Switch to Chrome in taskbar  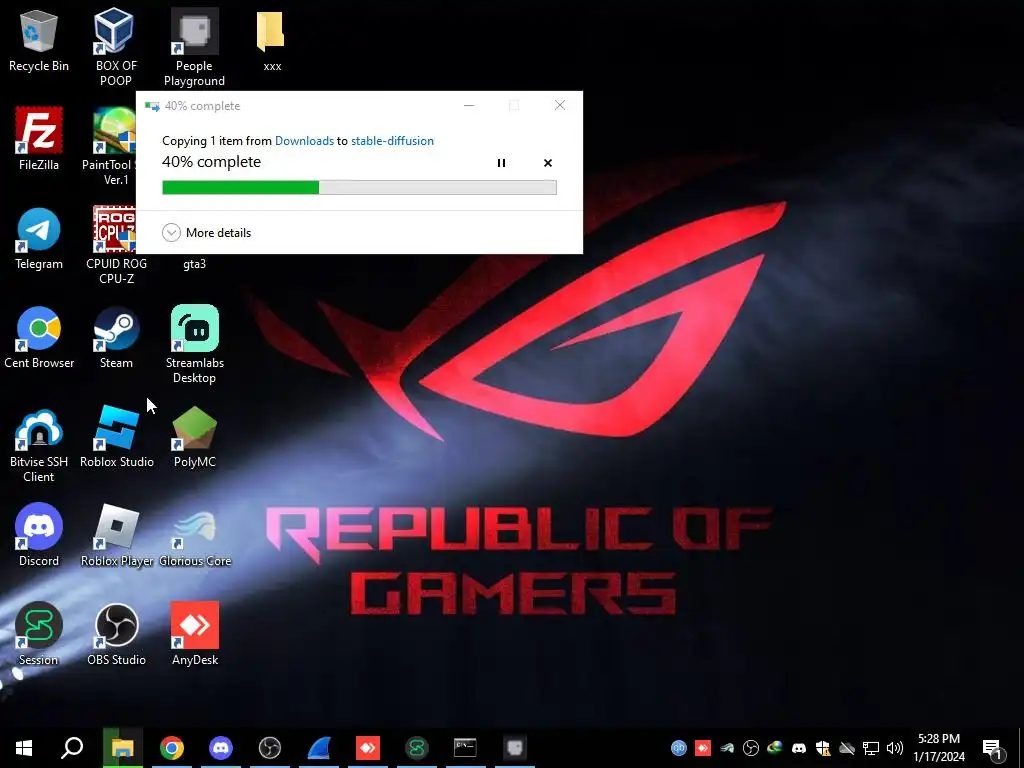[172, 748]
